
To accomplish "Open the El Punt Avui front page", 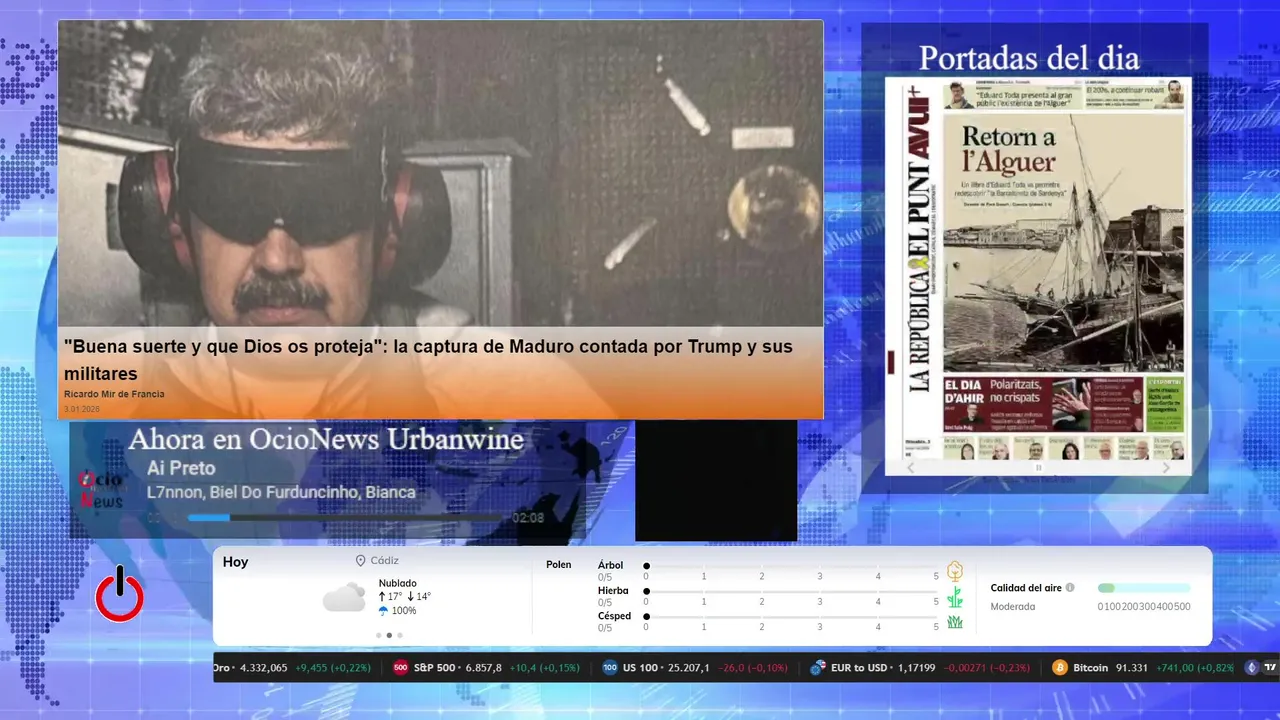I will 1038,268.
